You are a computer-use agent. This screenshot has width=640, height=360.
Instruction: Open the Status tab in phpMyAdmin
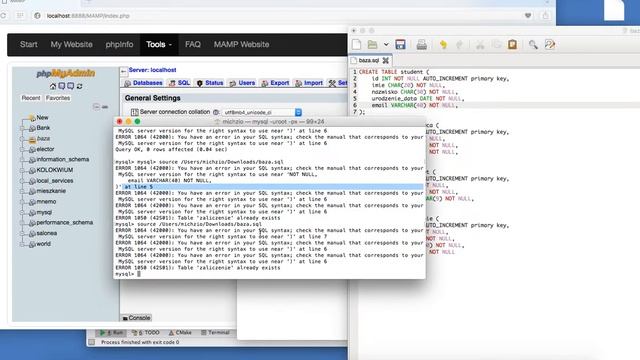point(210,83)
